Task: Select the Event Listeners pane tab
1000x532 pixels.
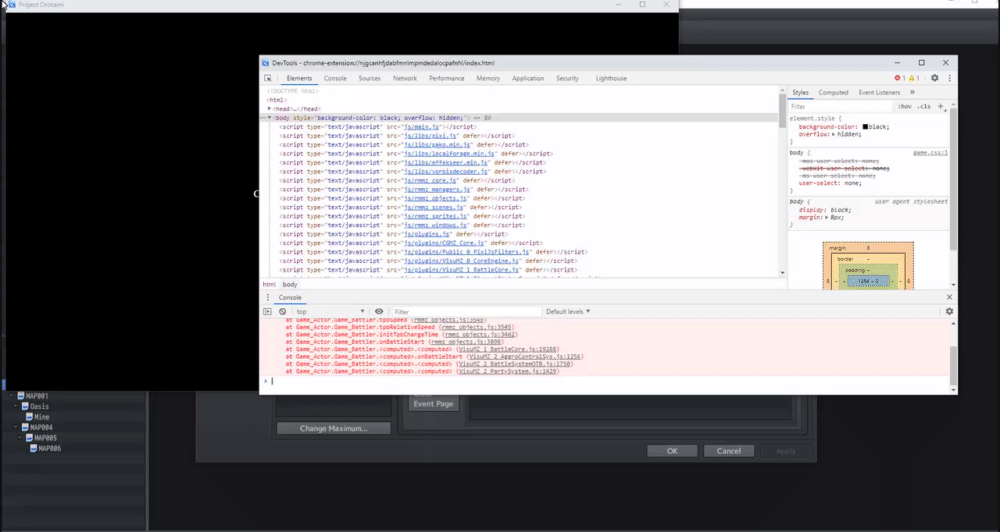Action: point(879,92)
